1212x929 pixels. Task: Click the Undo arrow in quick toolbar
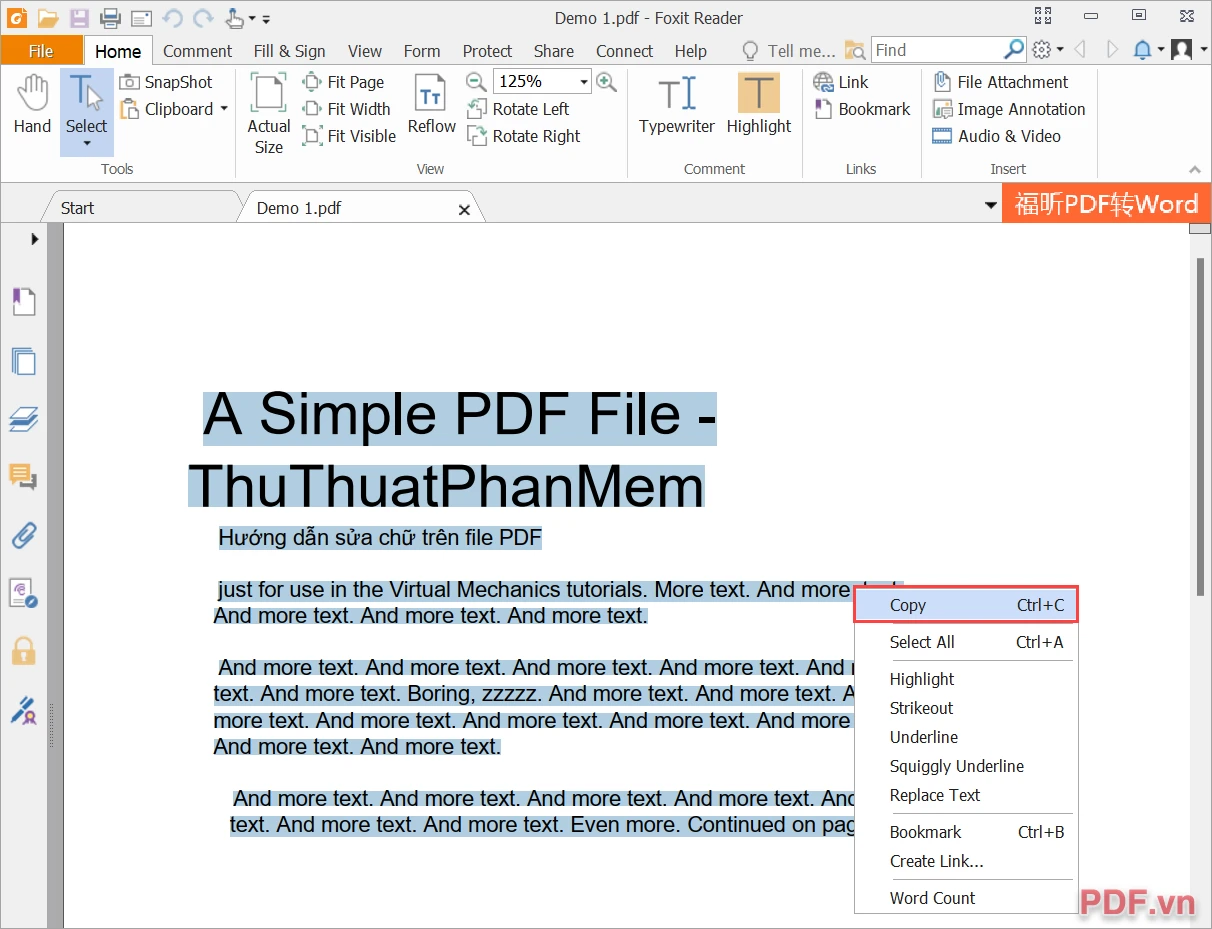tap(172, 18)
